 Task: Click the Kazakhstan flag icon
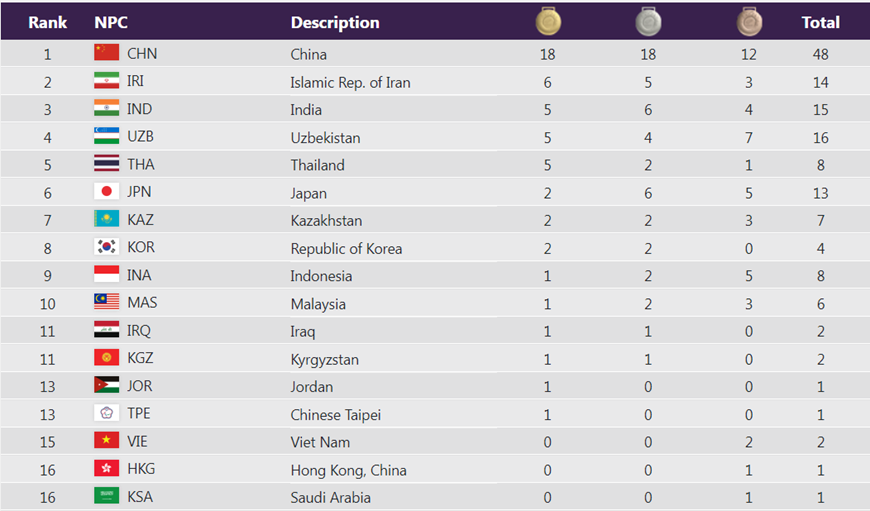[x=107, y=219]
